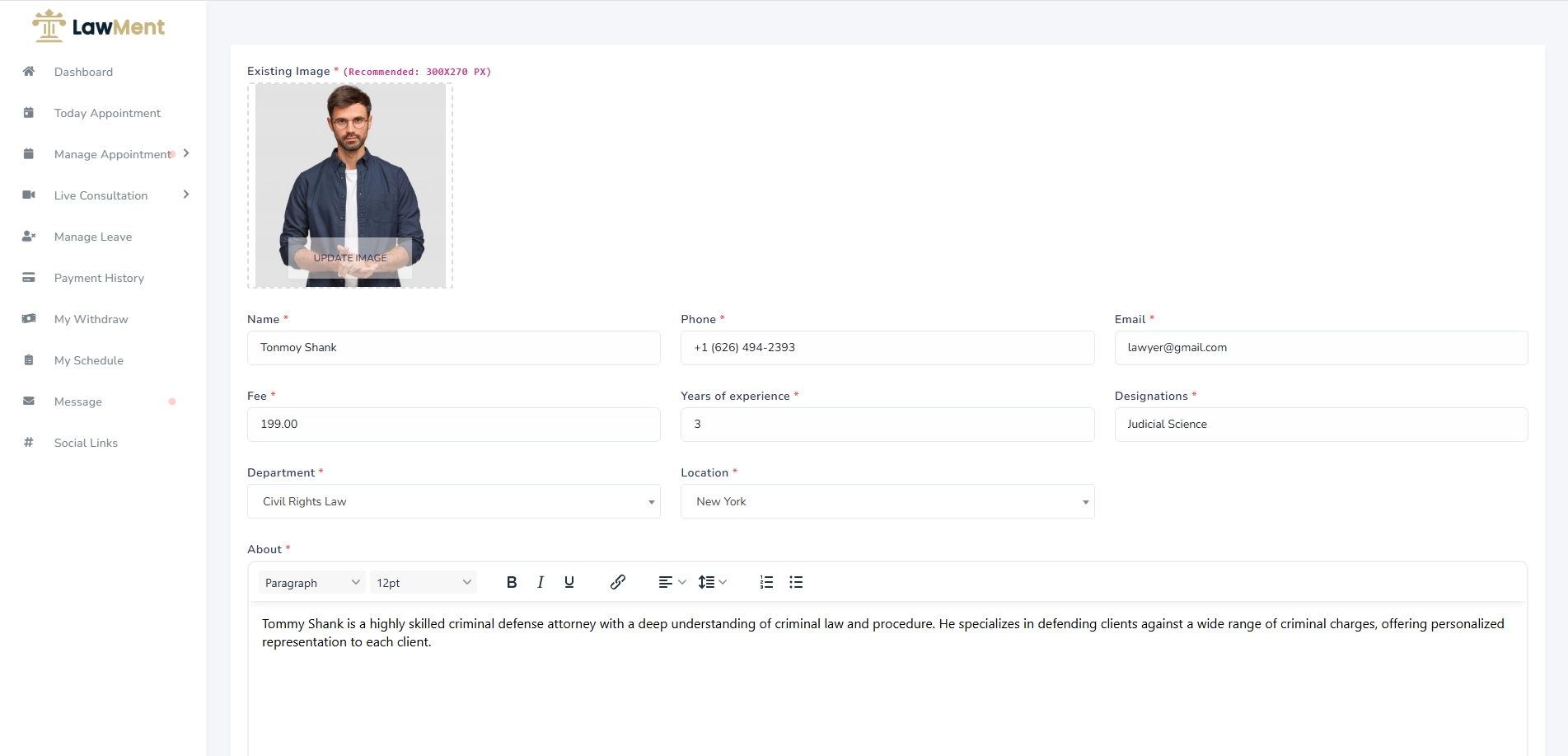Click My Withdraw money icon
Screen dimensions: 1568x756
(x=29, y=318)
